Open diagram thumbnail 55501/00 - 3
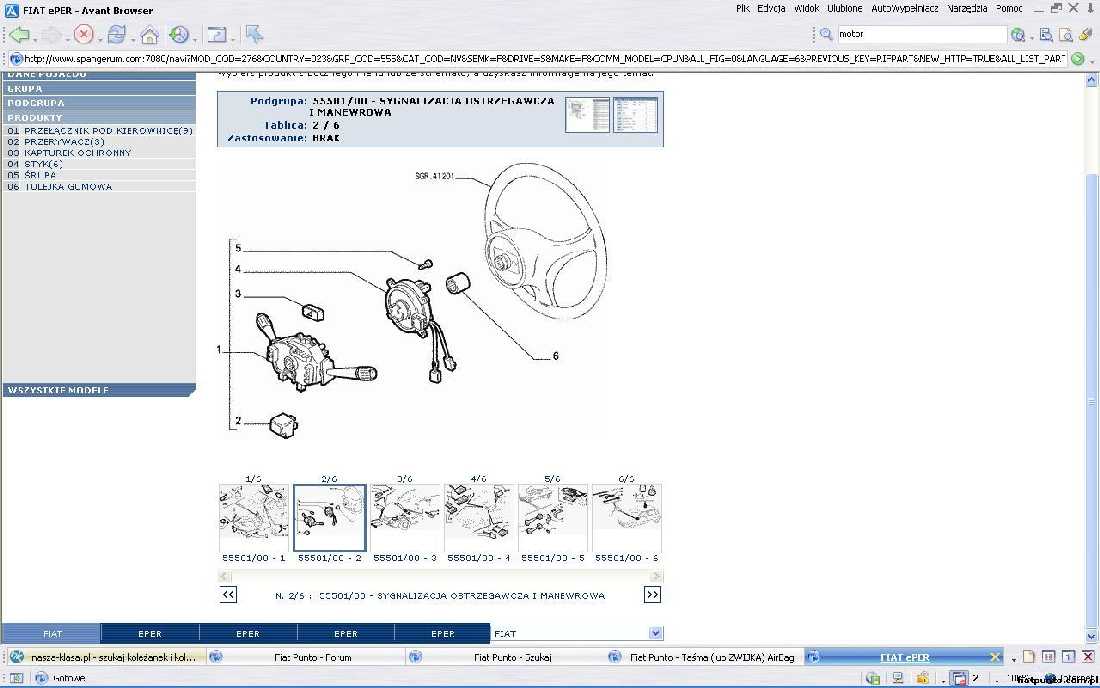Viewport: 1100px width, 688px height. coord(405,518)
